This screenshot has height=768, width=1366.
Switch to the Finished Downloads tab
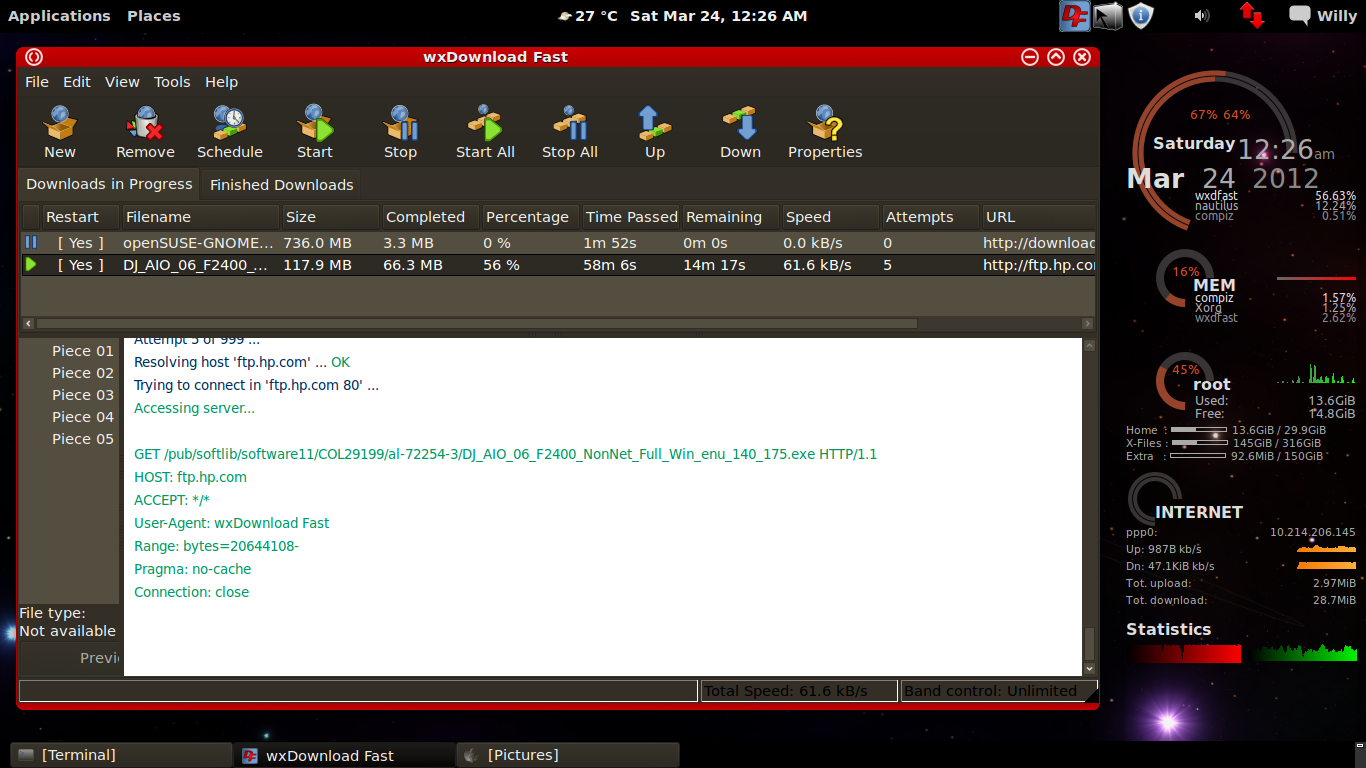tap(281, 184)
